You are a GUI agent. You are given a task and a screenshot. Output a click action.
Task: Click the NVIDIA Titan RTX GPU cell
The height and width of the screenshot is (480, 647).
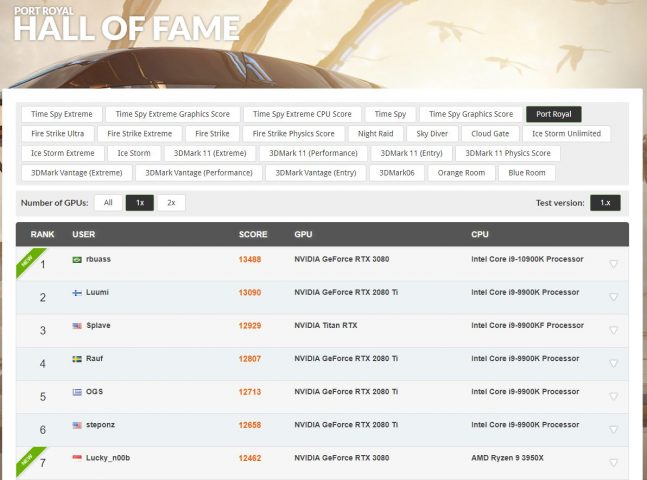click(326, 325)
